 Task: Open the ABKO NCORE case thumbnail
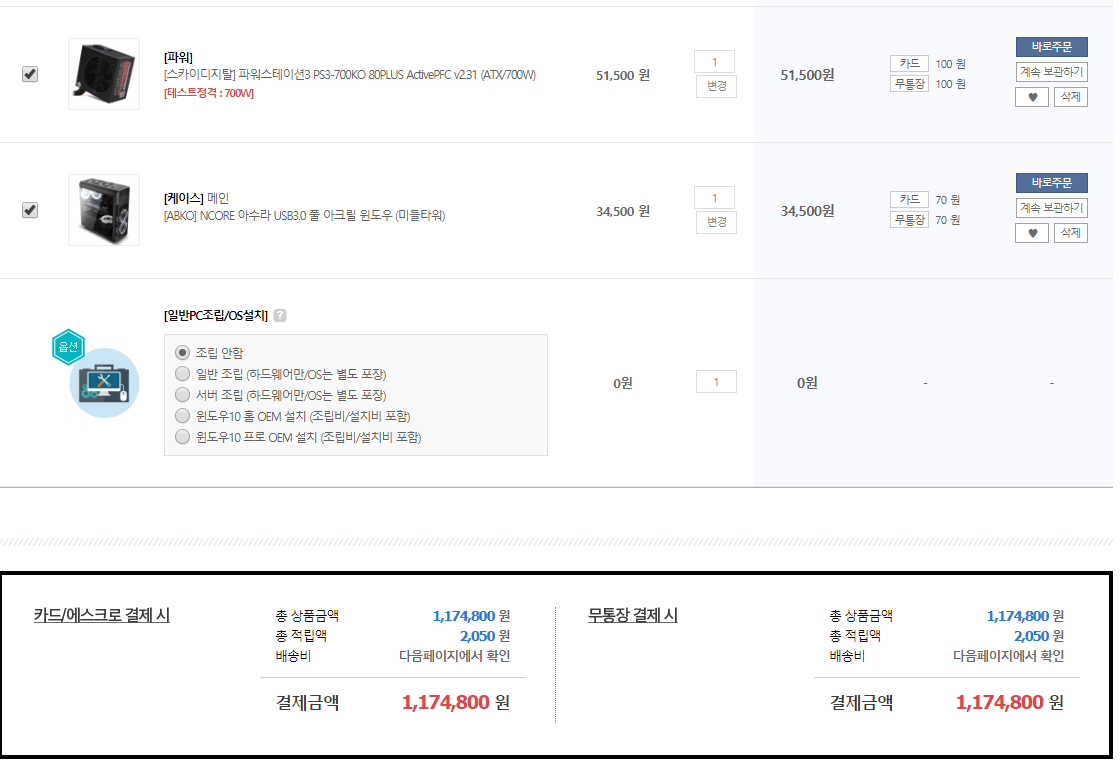click(104, 210)
